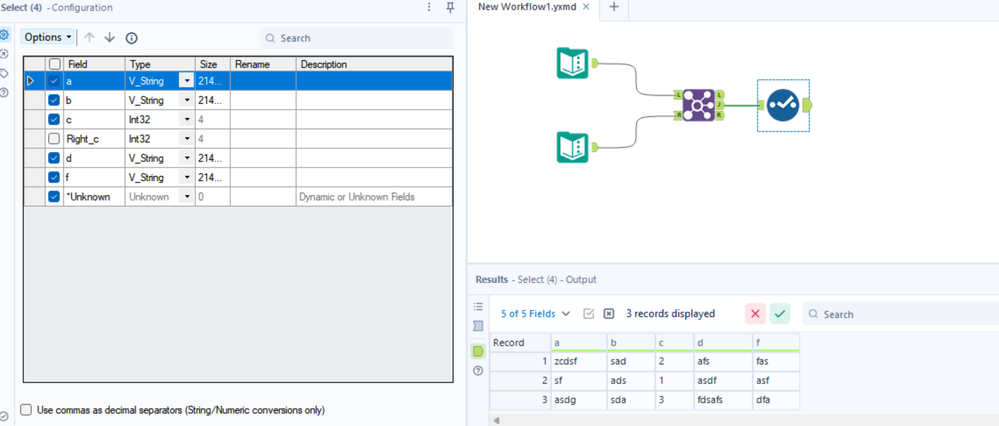Check the Right_c field checkbox
999x426 pixels.
[55, 139]
